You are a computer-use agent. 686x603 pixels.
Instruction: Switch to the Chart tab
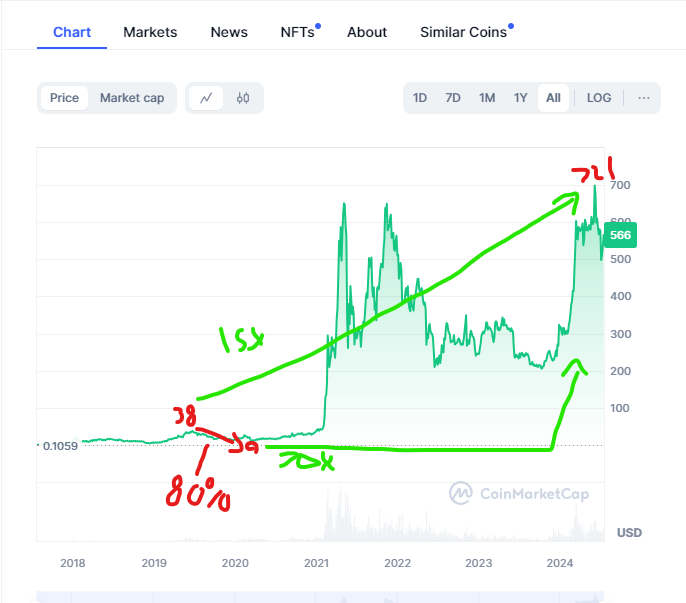[x=72, y=32]
